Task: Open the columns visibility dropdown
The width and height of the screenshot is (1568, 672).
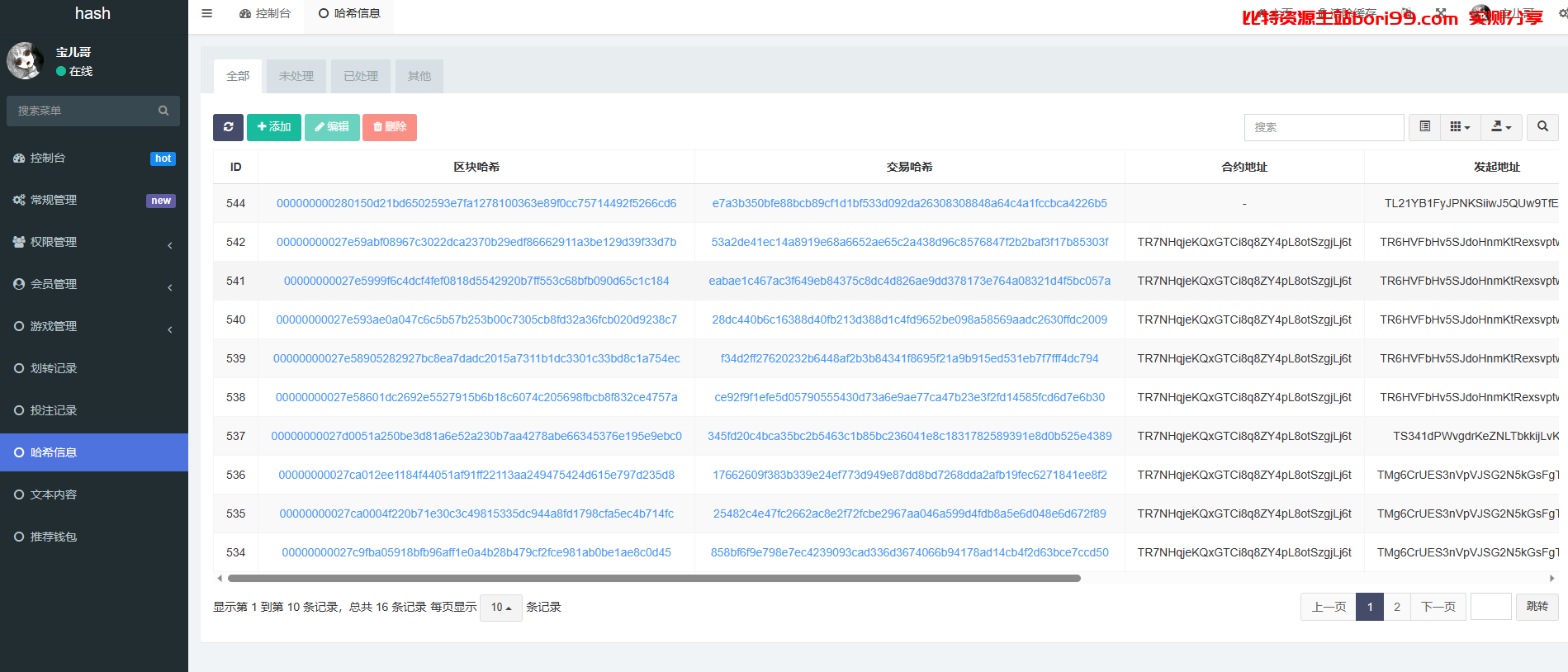Action: [x=1460, y=127]
